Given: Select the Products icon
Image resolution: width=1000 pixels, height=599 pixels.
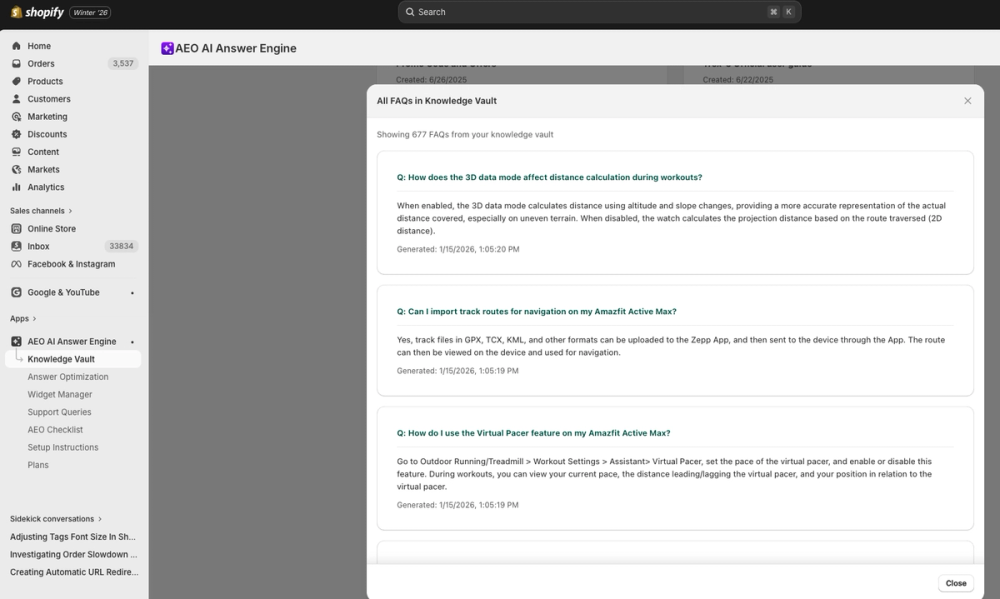Looking at the screenshot, I should (x=16, y=81).
